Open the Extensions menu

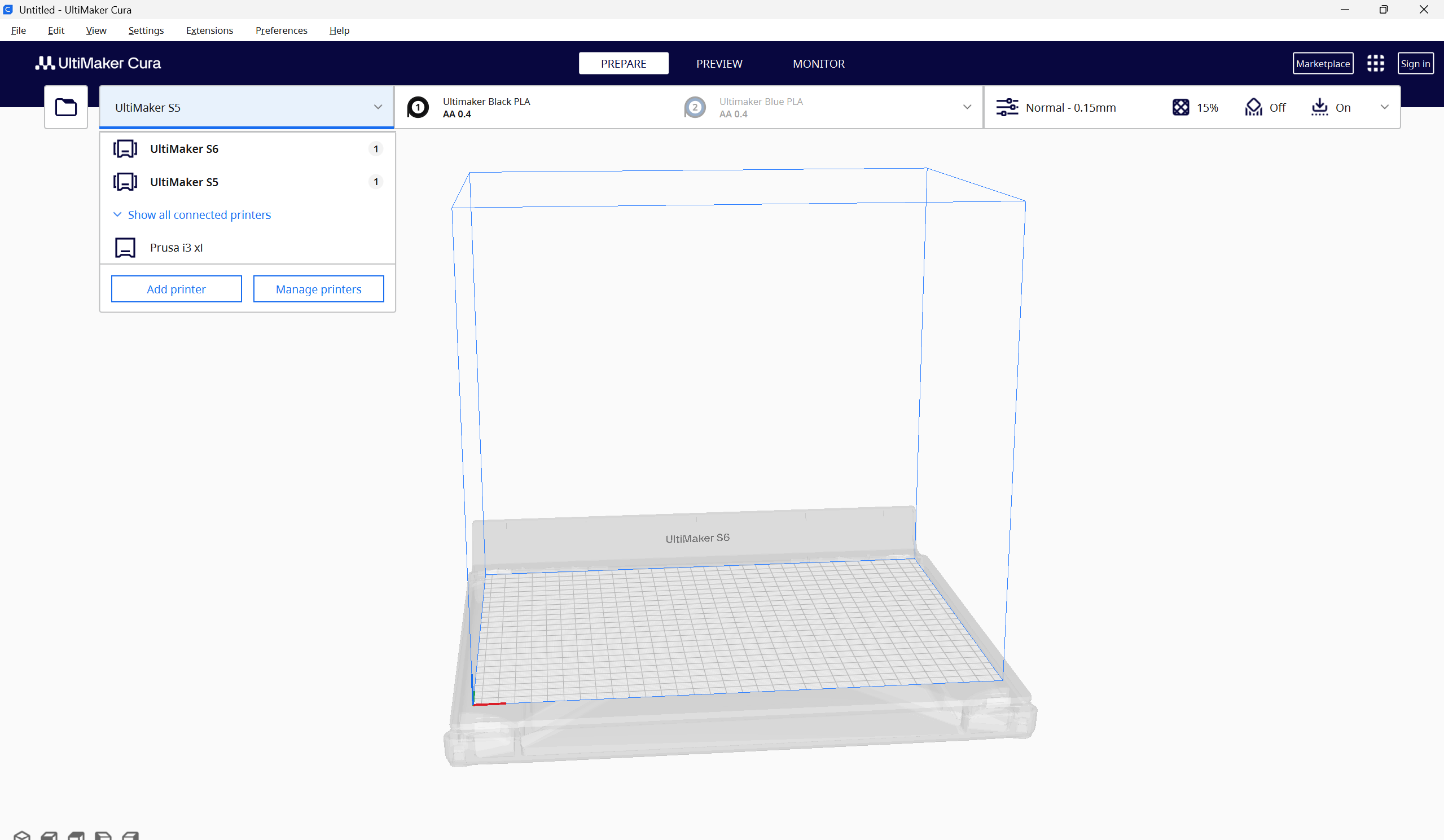click(x=210, y=30)
